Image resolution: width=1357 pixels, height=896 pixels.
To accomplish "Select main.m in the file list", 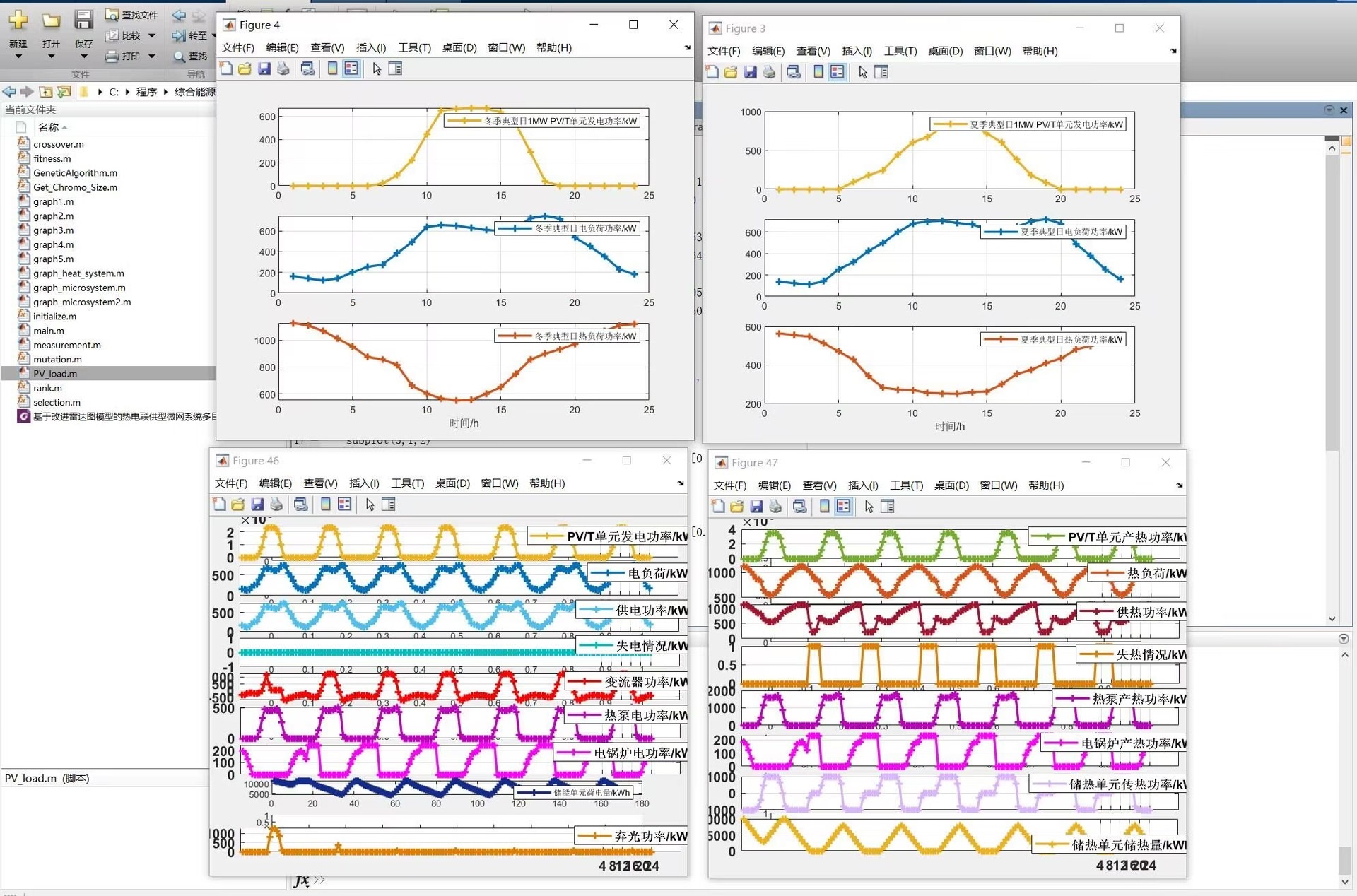I will 49,331.
